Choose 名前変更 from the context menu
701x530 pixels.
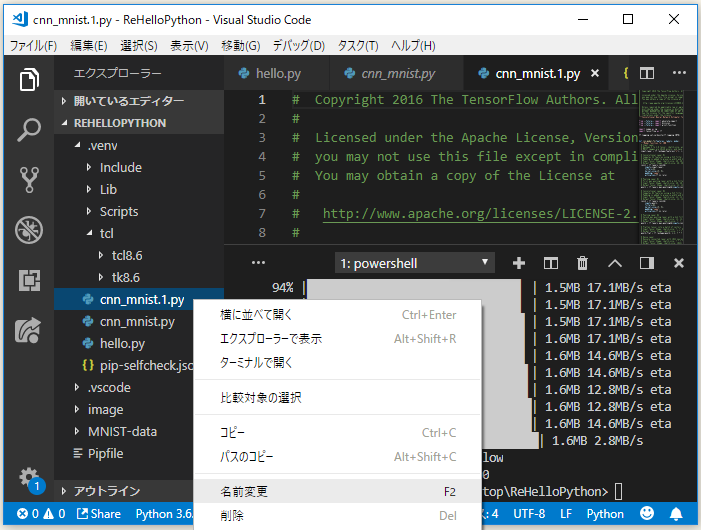coord(338,492)
